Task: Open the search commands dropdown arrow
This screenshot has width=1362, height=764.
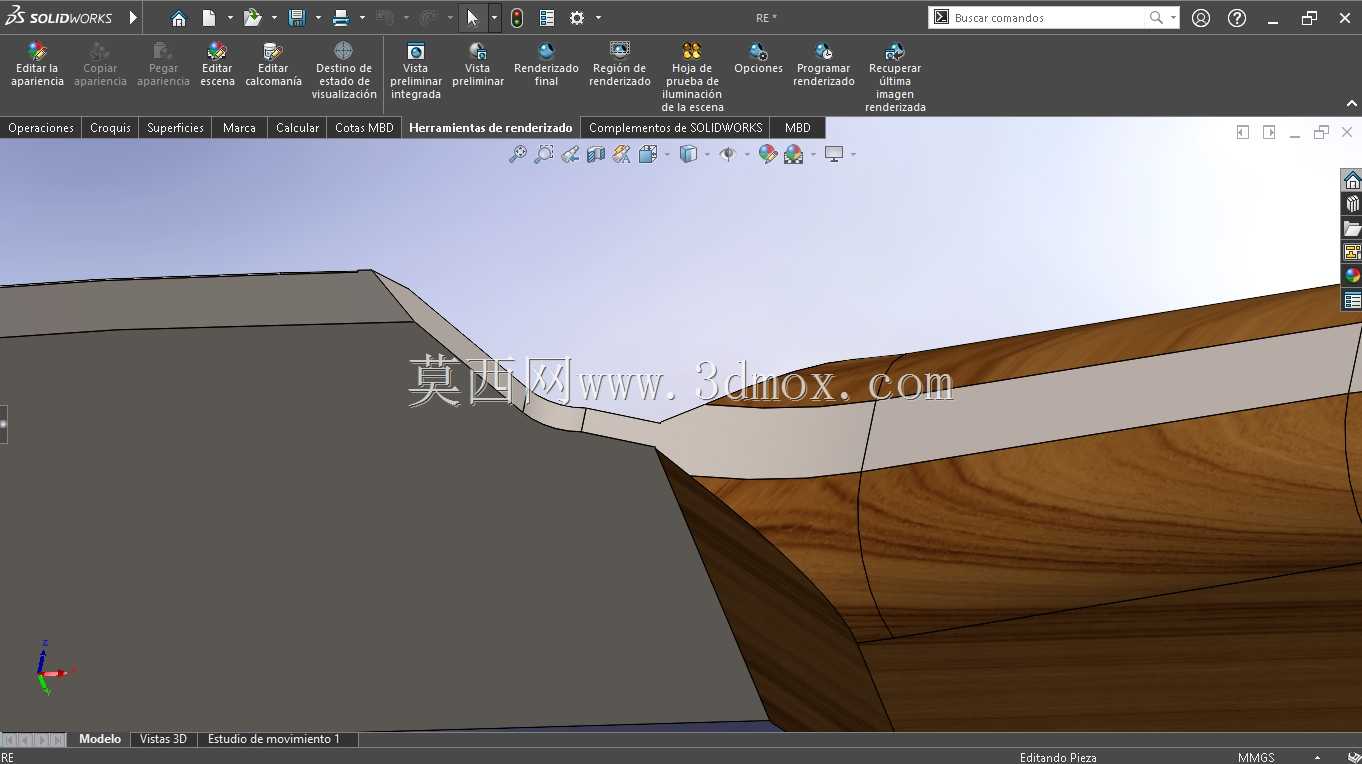Action: (1173, 18)
